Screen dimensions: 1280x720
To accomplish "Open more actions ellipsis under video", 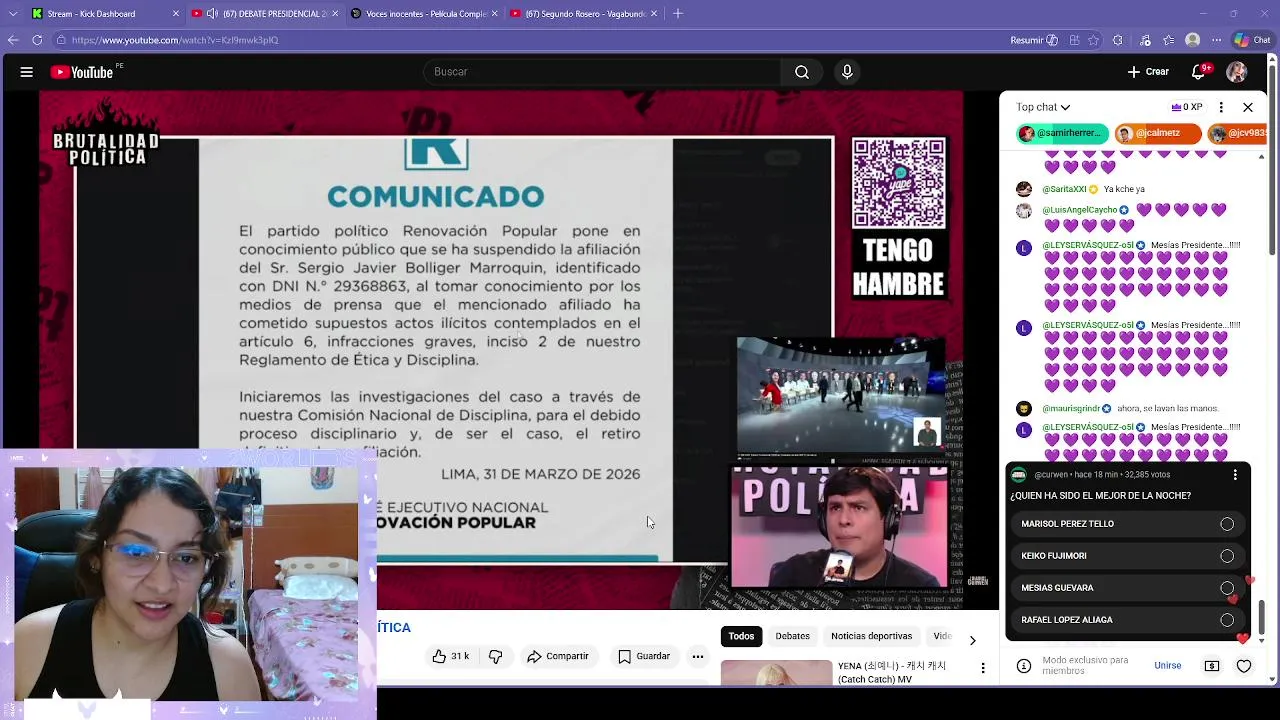I will tap(698, 656).
